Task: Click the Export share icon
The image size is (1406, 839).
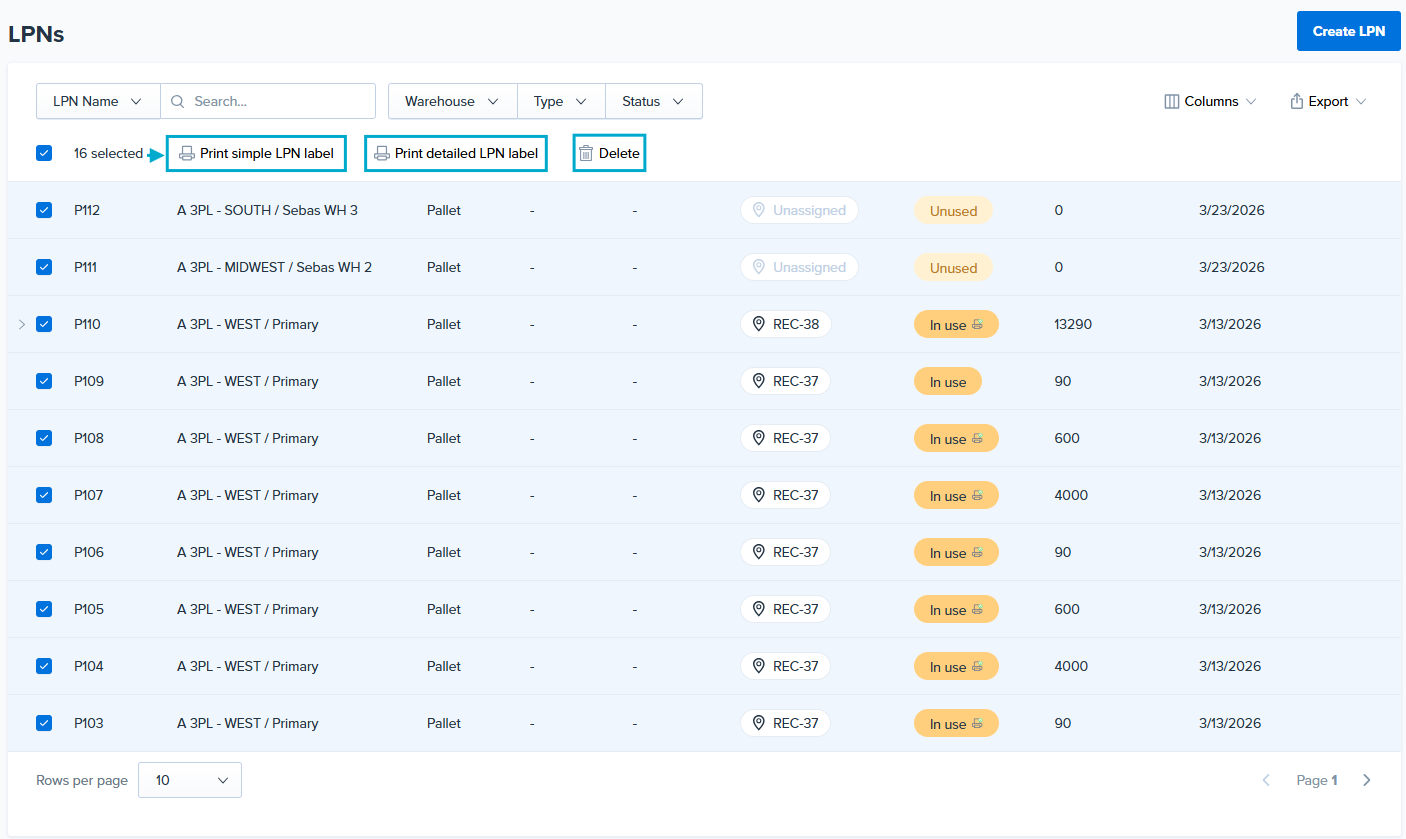Action: [1296, 101]
